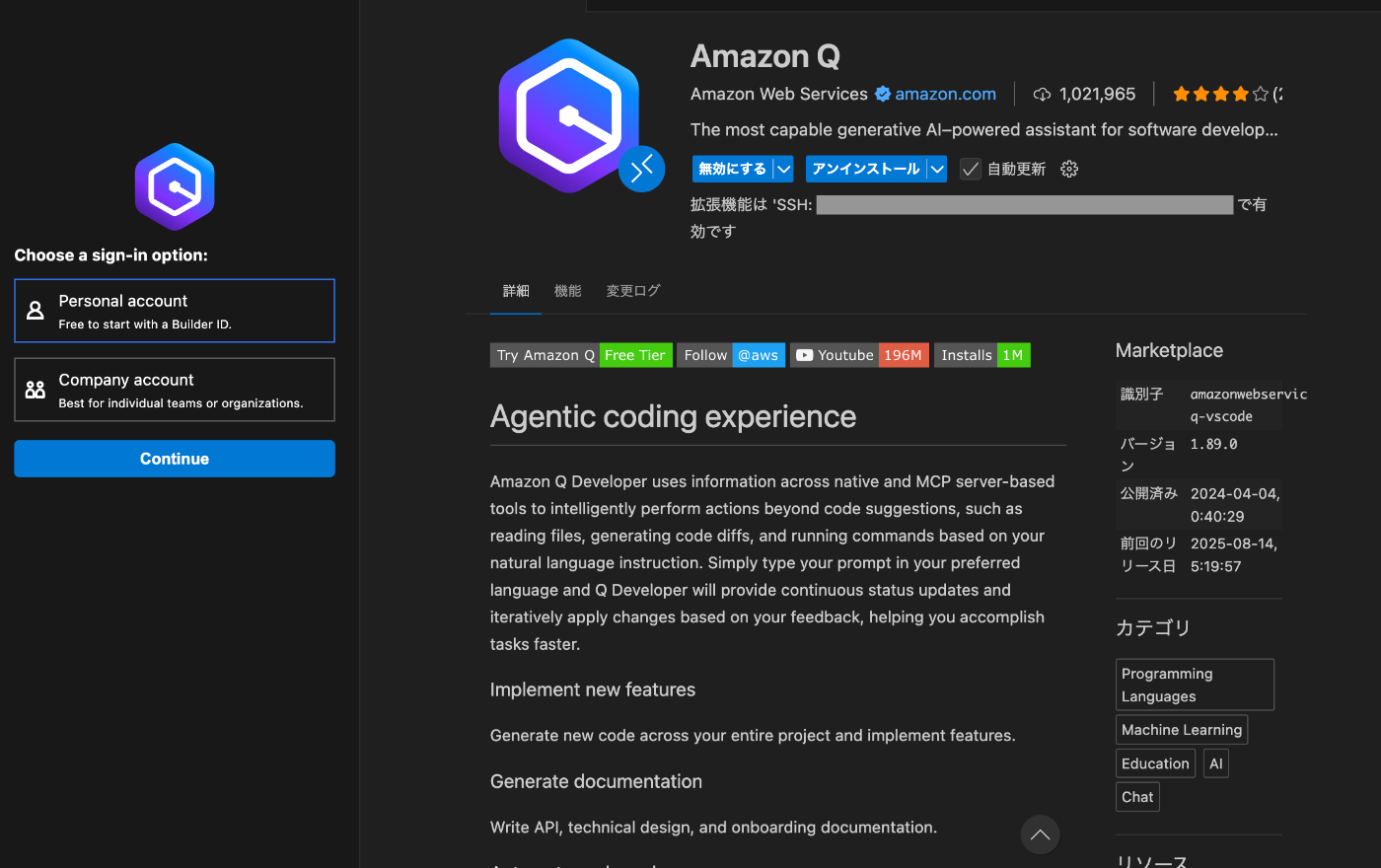Click the Company account people icon
1381x868 pixels.
[36, 390]
